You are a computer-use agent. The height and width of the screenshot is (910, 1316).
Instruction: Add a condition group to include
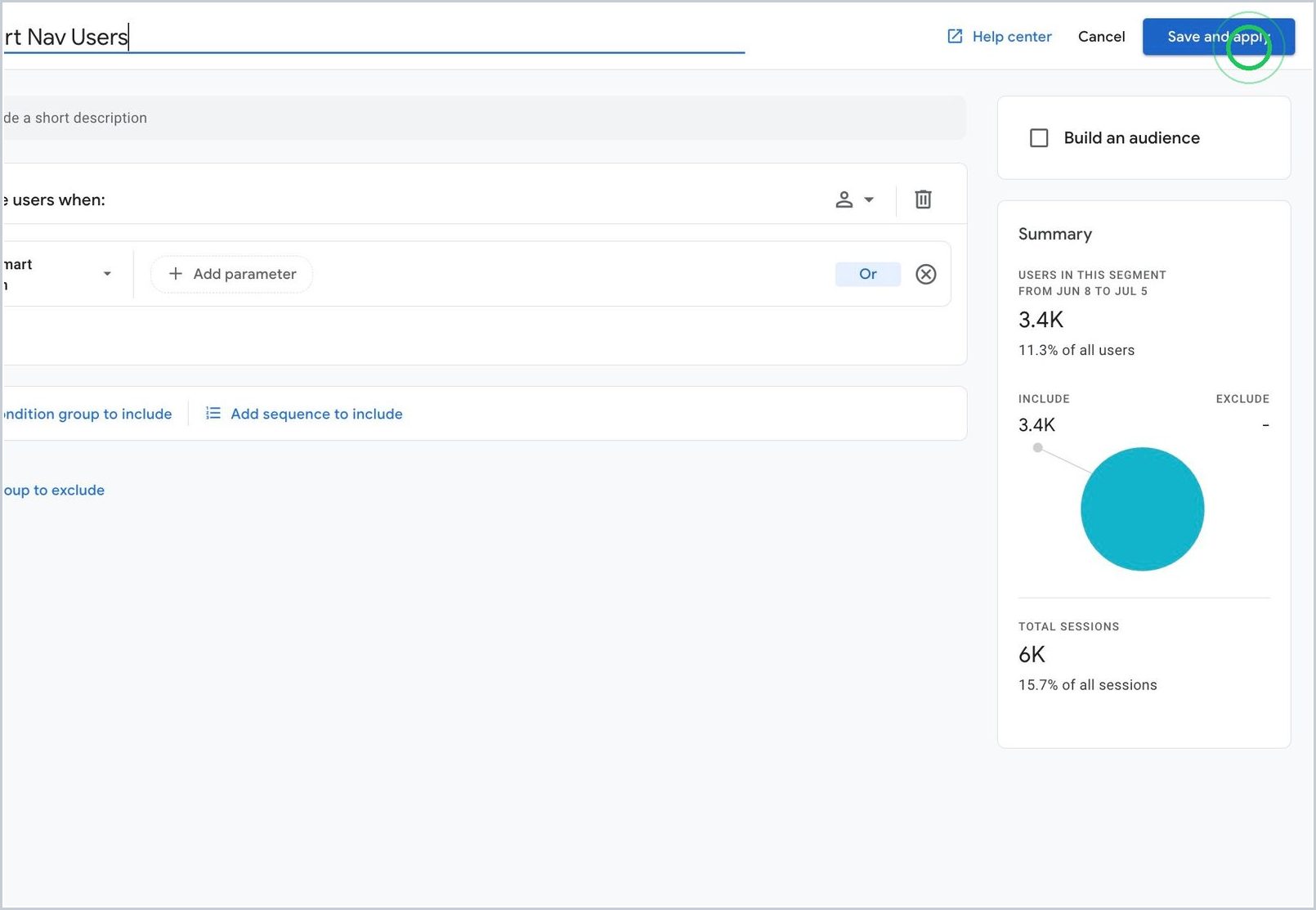coord(87,414)
